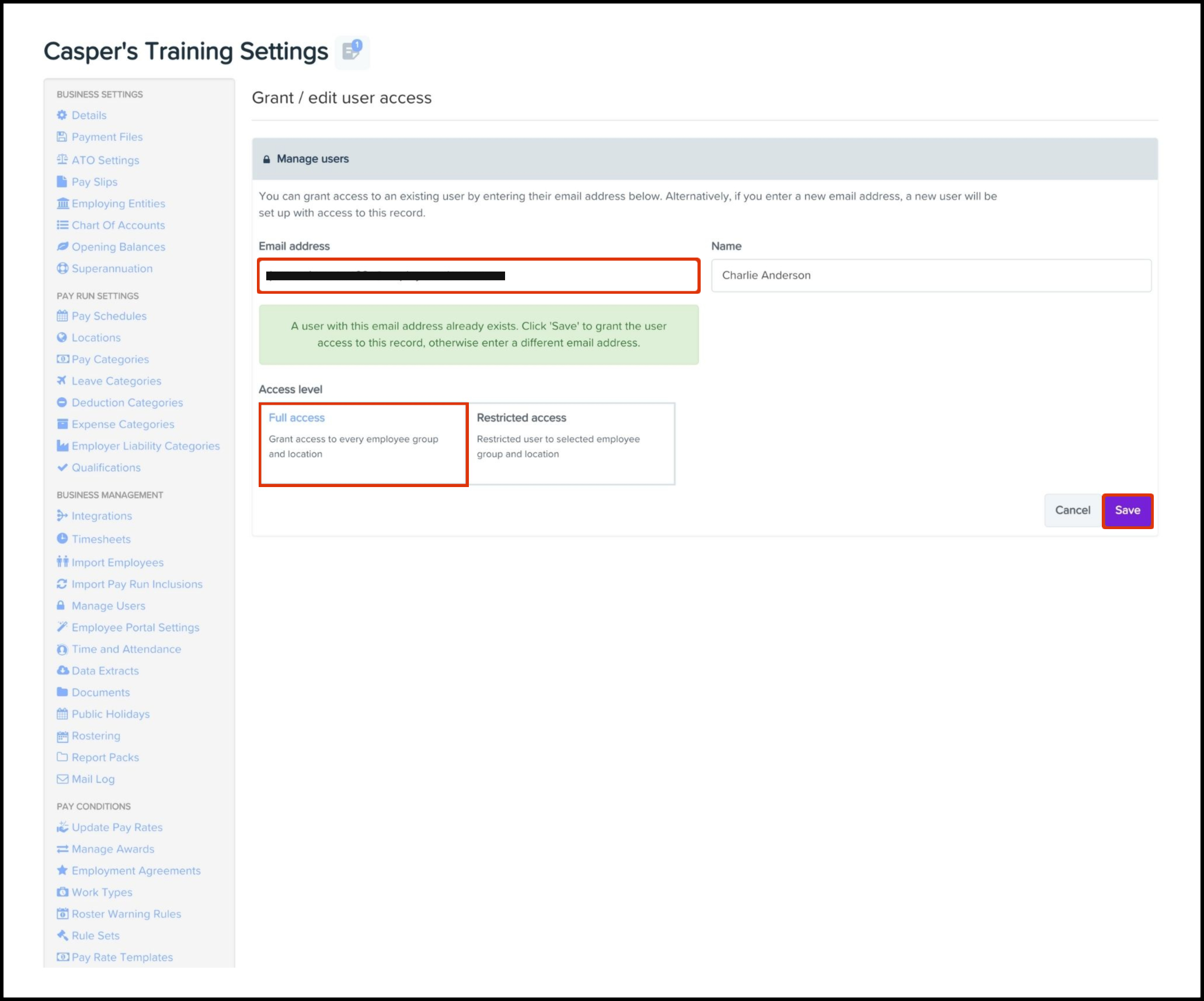Open Manage Users in the sidebar
Screen dimensions: 1204x1001
[x=108, y=606]
